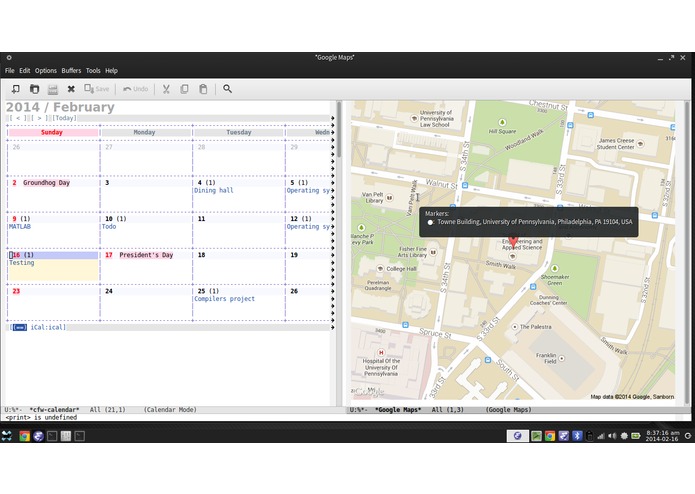Go to previous month with [ < ]

click(x=18, y=118)
